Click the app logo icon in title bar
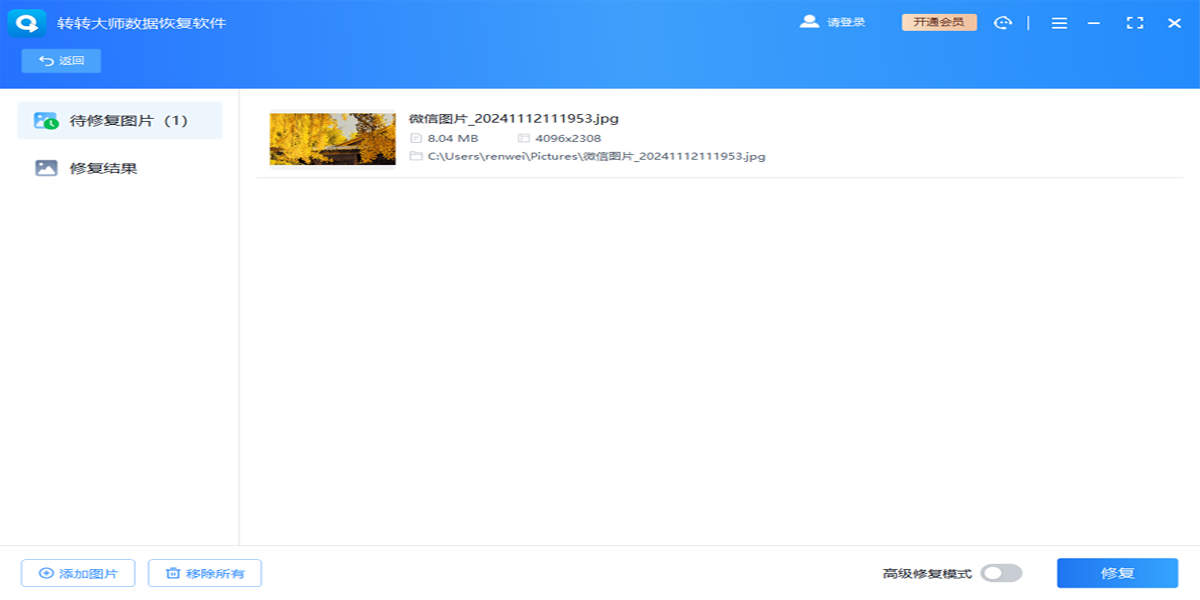 click(x=27, y=22)
